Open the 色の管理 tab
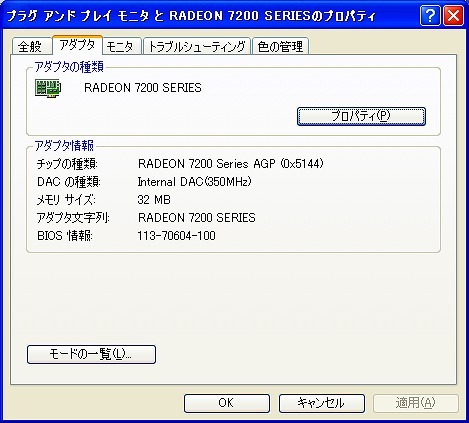 [280, 46]
